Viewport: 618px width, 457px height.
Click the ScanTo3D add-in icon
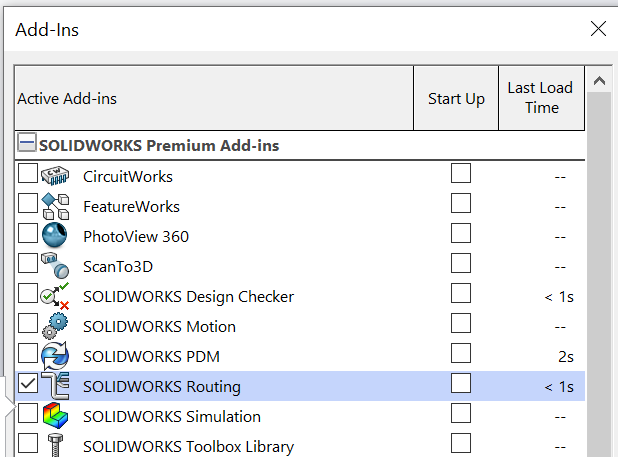point(55,266)
